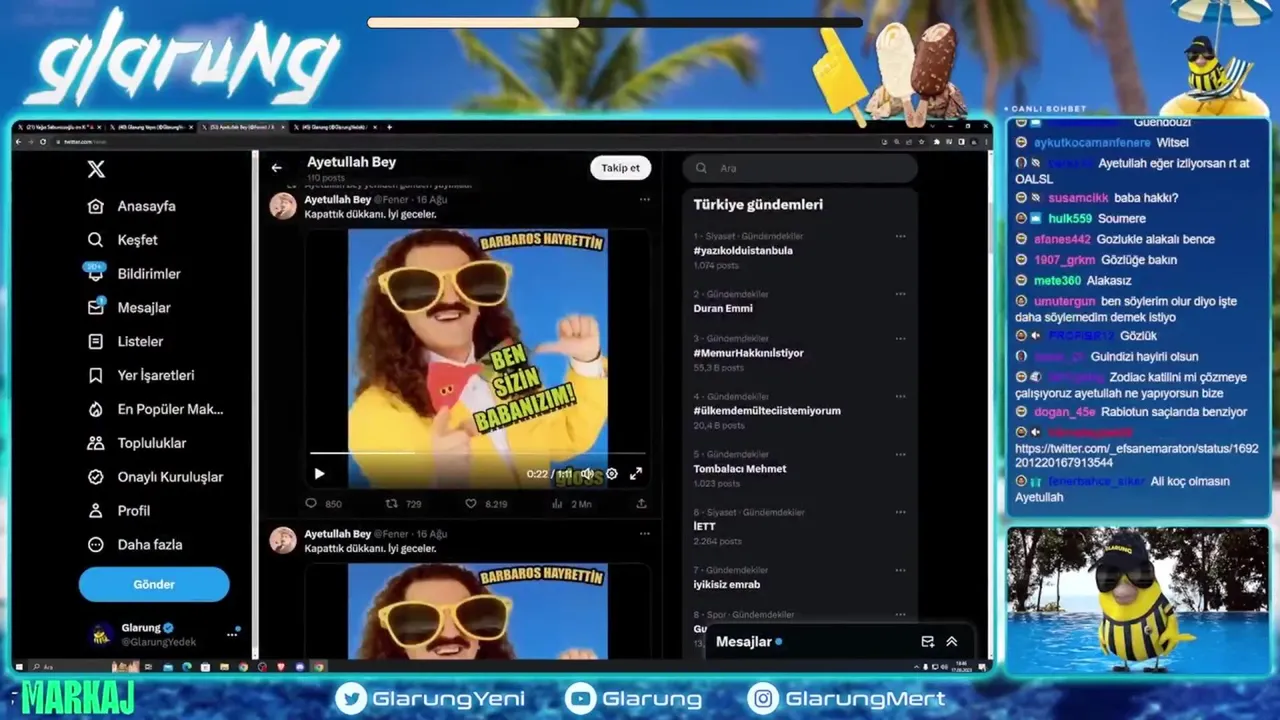Enter fullscreen on the first video

(636, 474)
